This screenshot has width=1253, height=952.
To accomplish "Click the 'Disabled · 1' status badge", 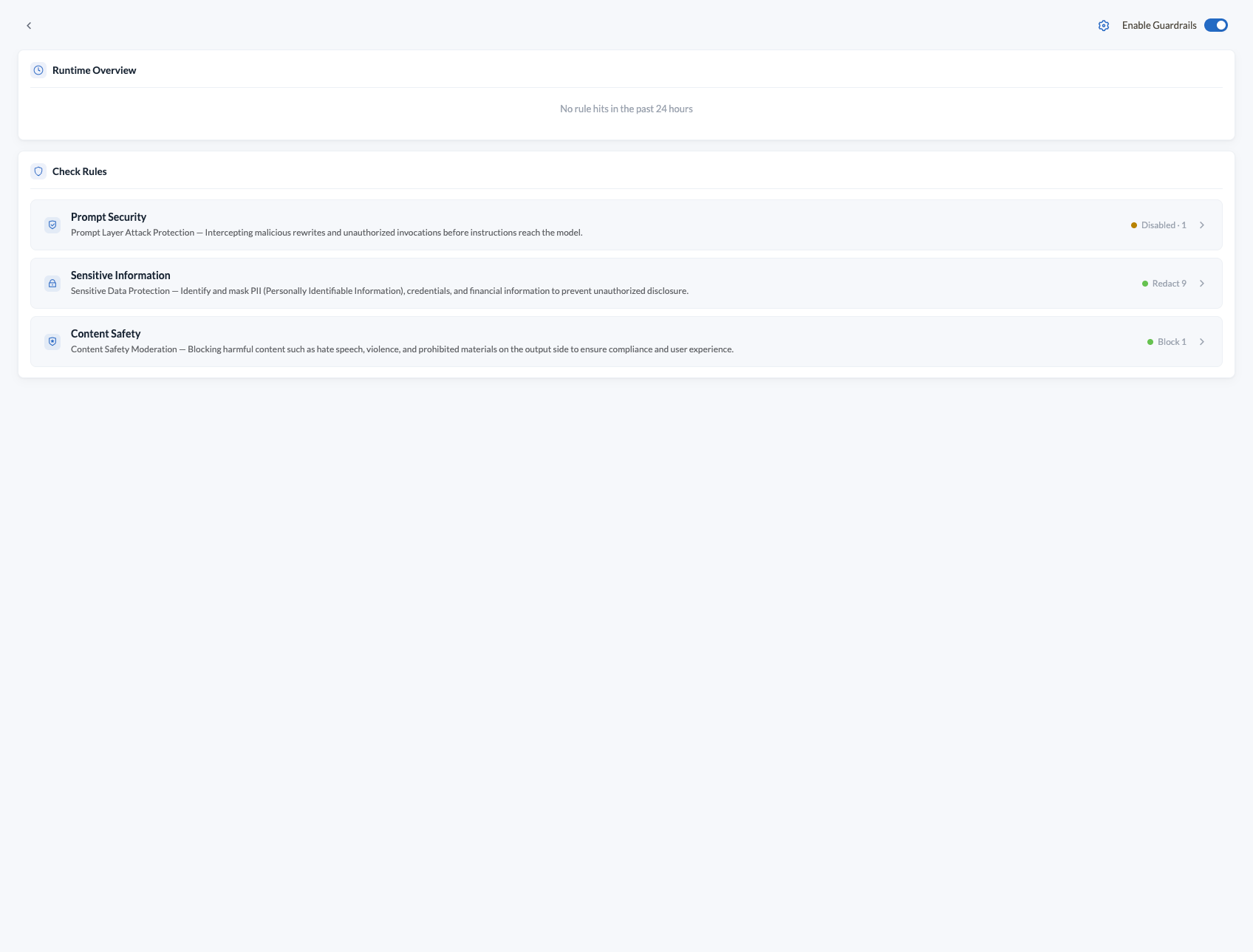I will click(x=1158, y=225).
